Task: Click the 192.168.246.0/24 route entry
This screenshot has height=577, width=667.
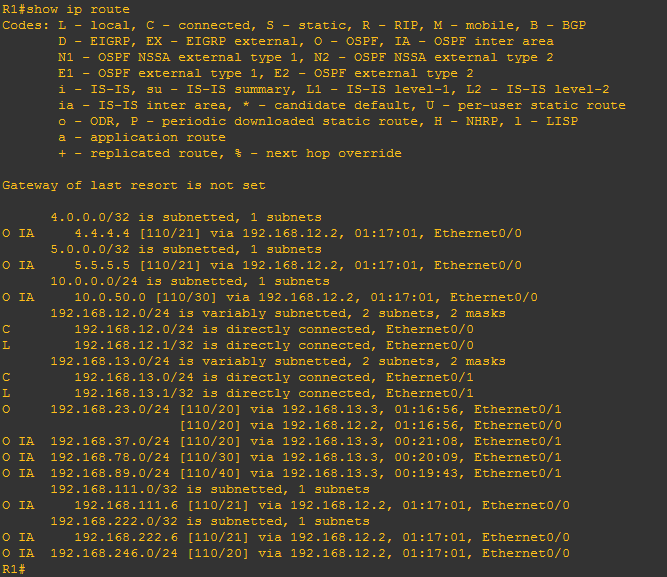Action: pos(286,553)
